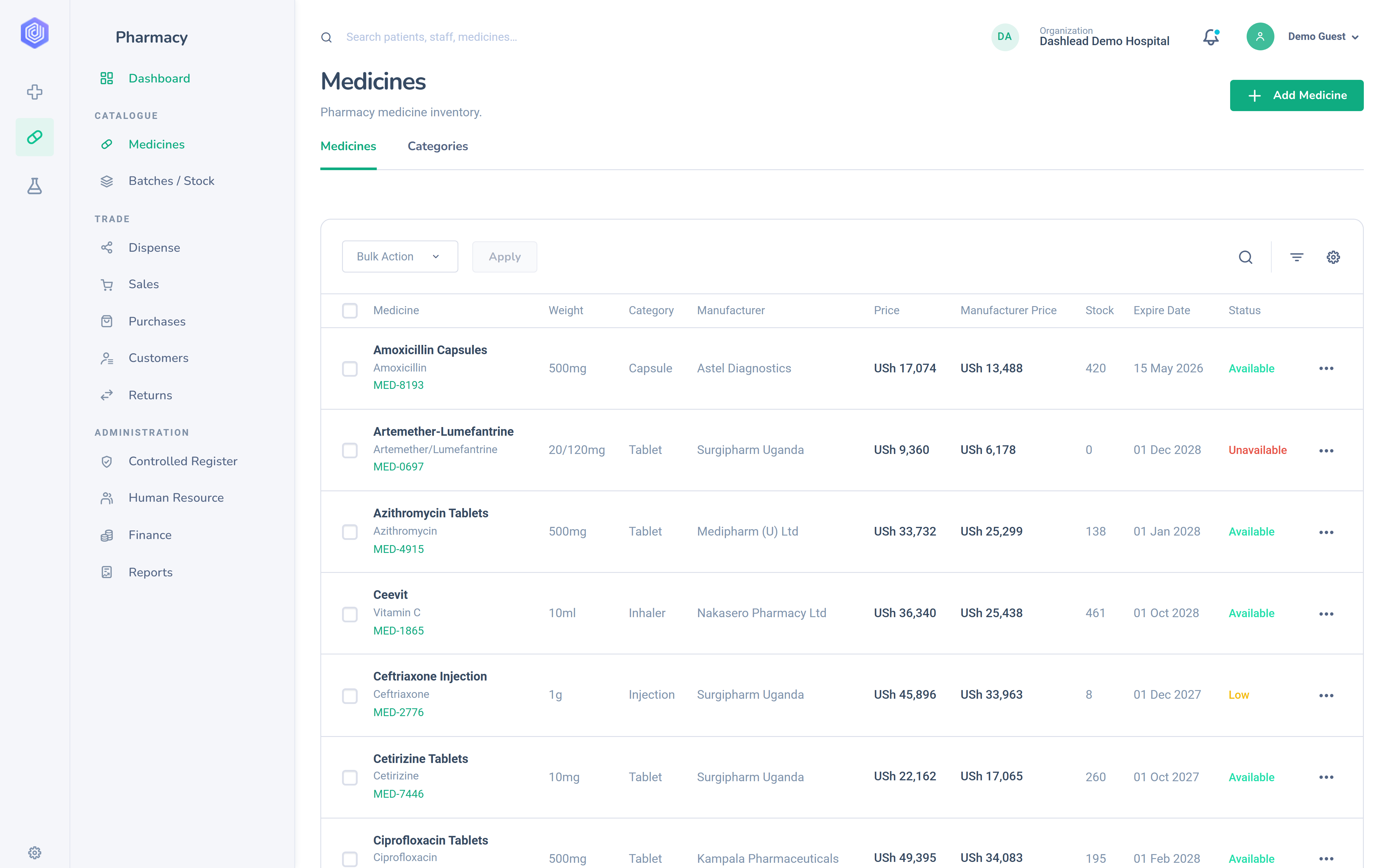
Task: Check the Artemether-Lumefantrine row checkbox
Action: [x=350, y=450]
